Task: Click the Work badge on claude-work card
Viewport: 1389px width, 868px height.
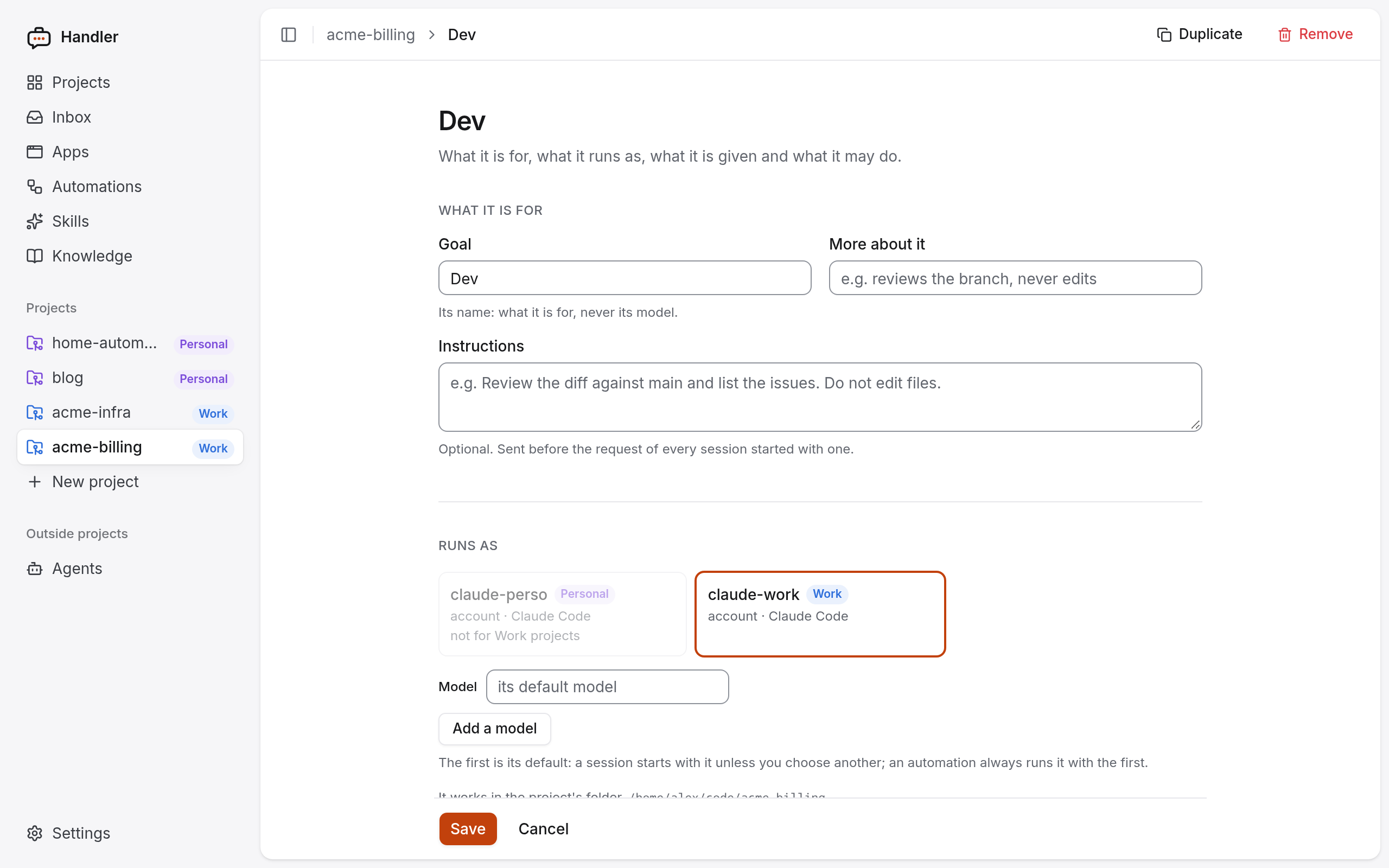Action: coord(827,594)
